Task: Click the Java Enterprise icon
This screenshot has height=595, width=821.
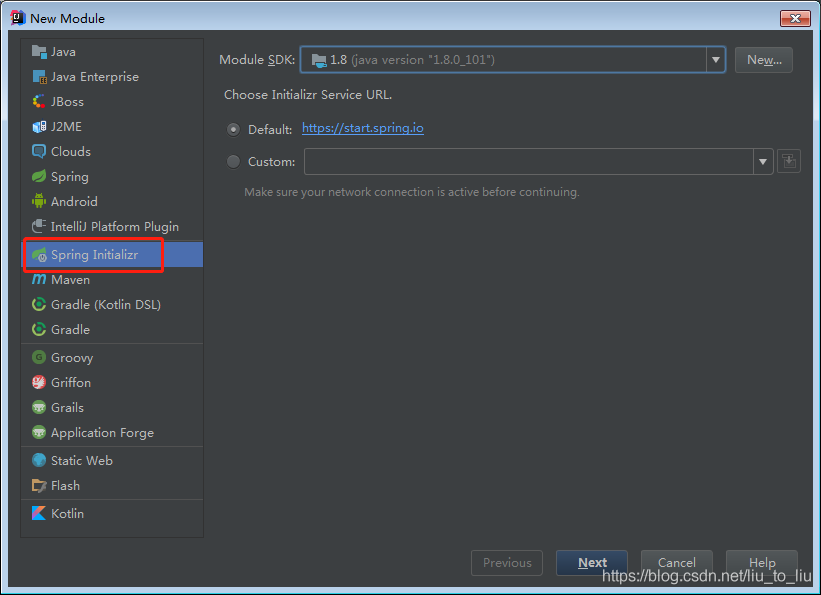Action: point(39,76)
